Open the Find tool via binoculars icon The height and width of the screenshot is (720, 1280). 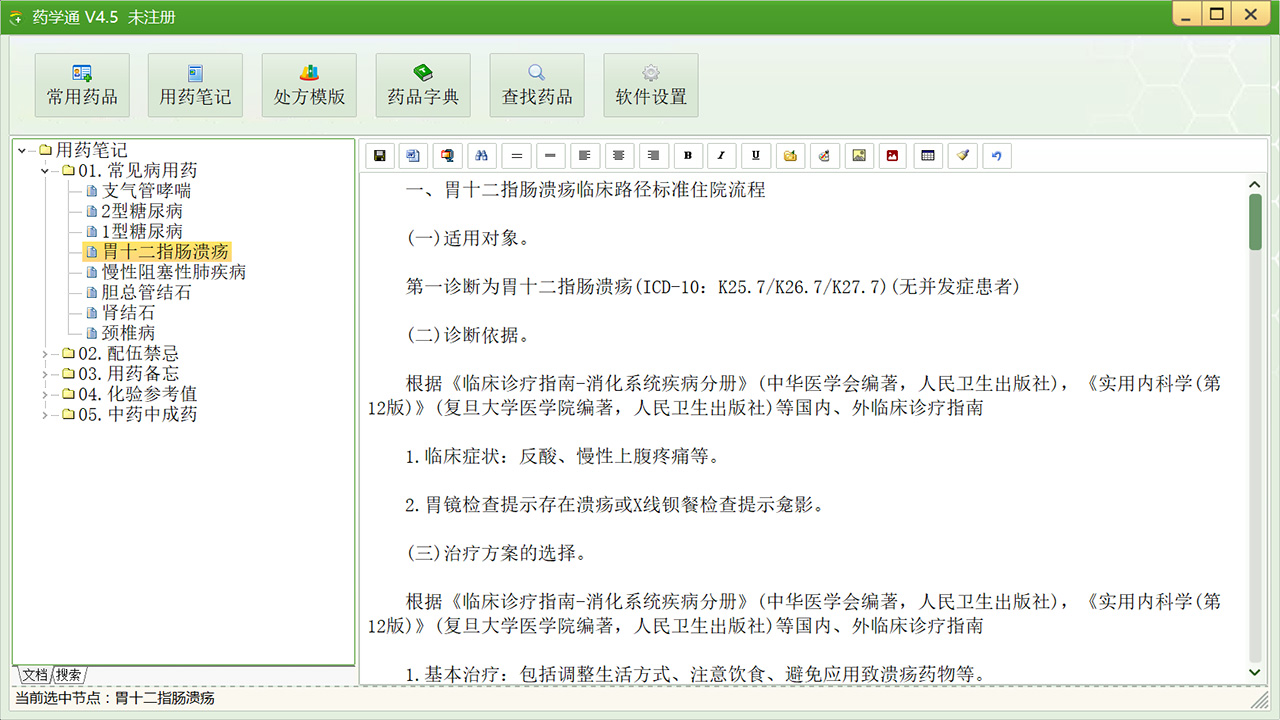point(481,155)
